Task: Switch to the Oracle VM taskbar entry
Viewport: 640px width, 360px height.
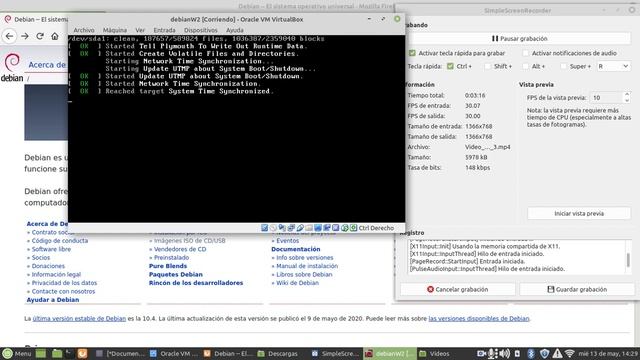Action: [x=173, y=353]
